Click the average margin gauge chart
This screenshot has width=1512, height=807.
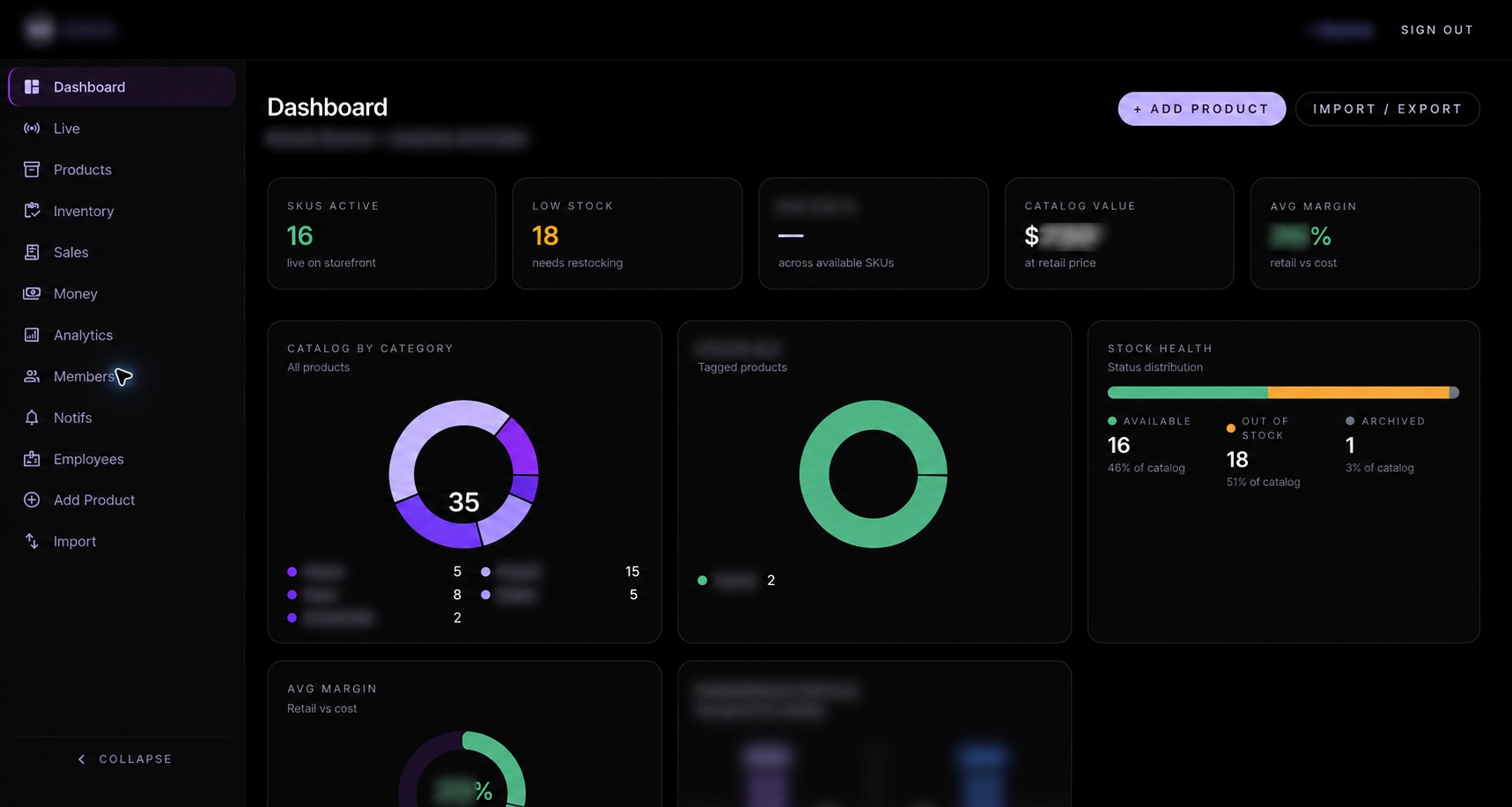pyautogui.click(x=462, y=768)
